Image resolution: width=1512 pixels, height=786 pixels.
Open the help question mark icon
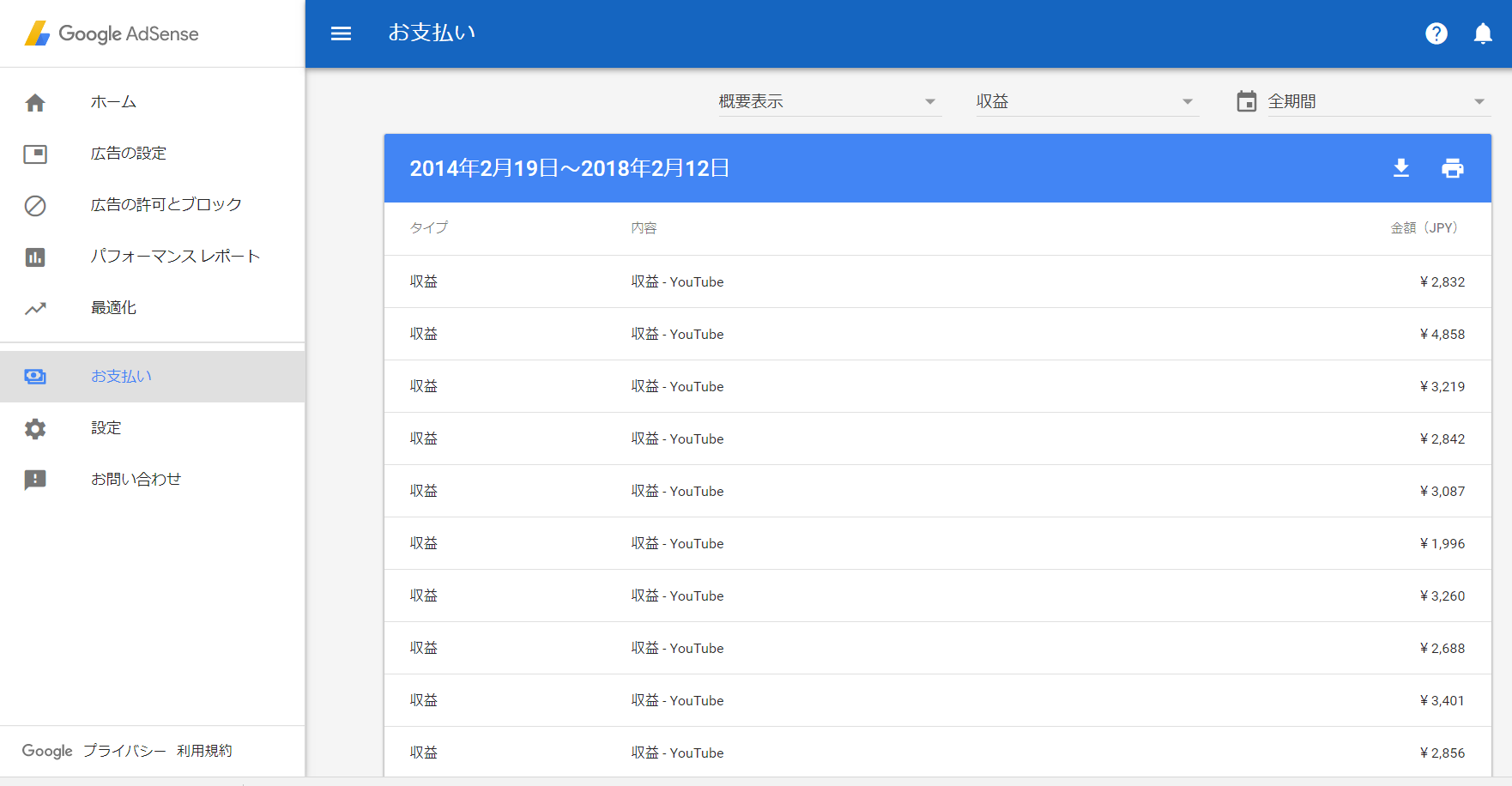[1436, 33]
